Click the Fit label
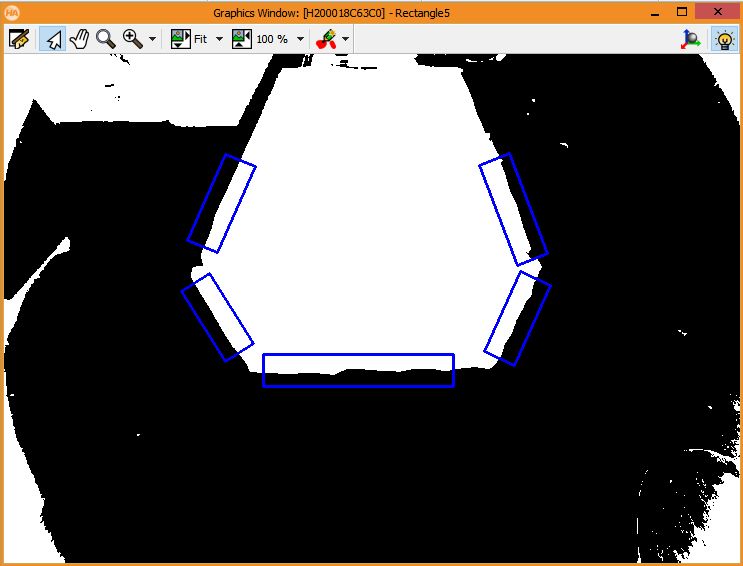This screenshot has width=743, height=566. pos(200,39)
